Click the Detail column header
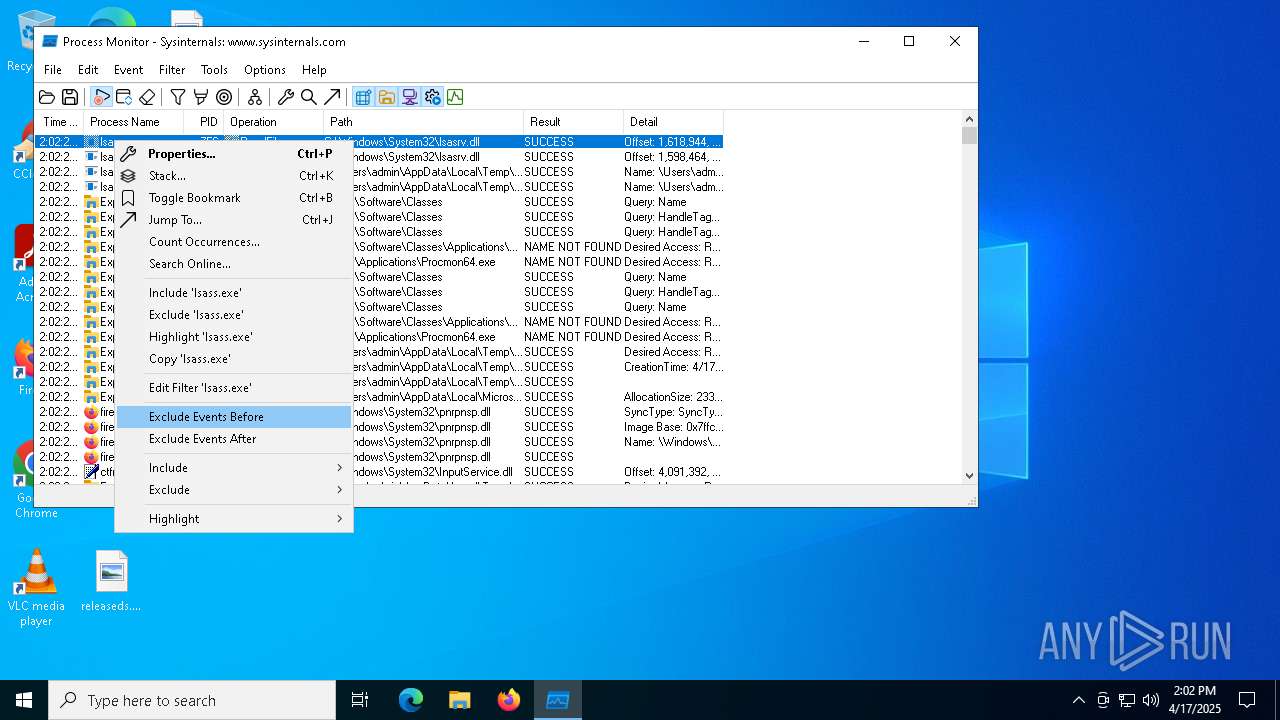1280x720 pixels. 673,122
